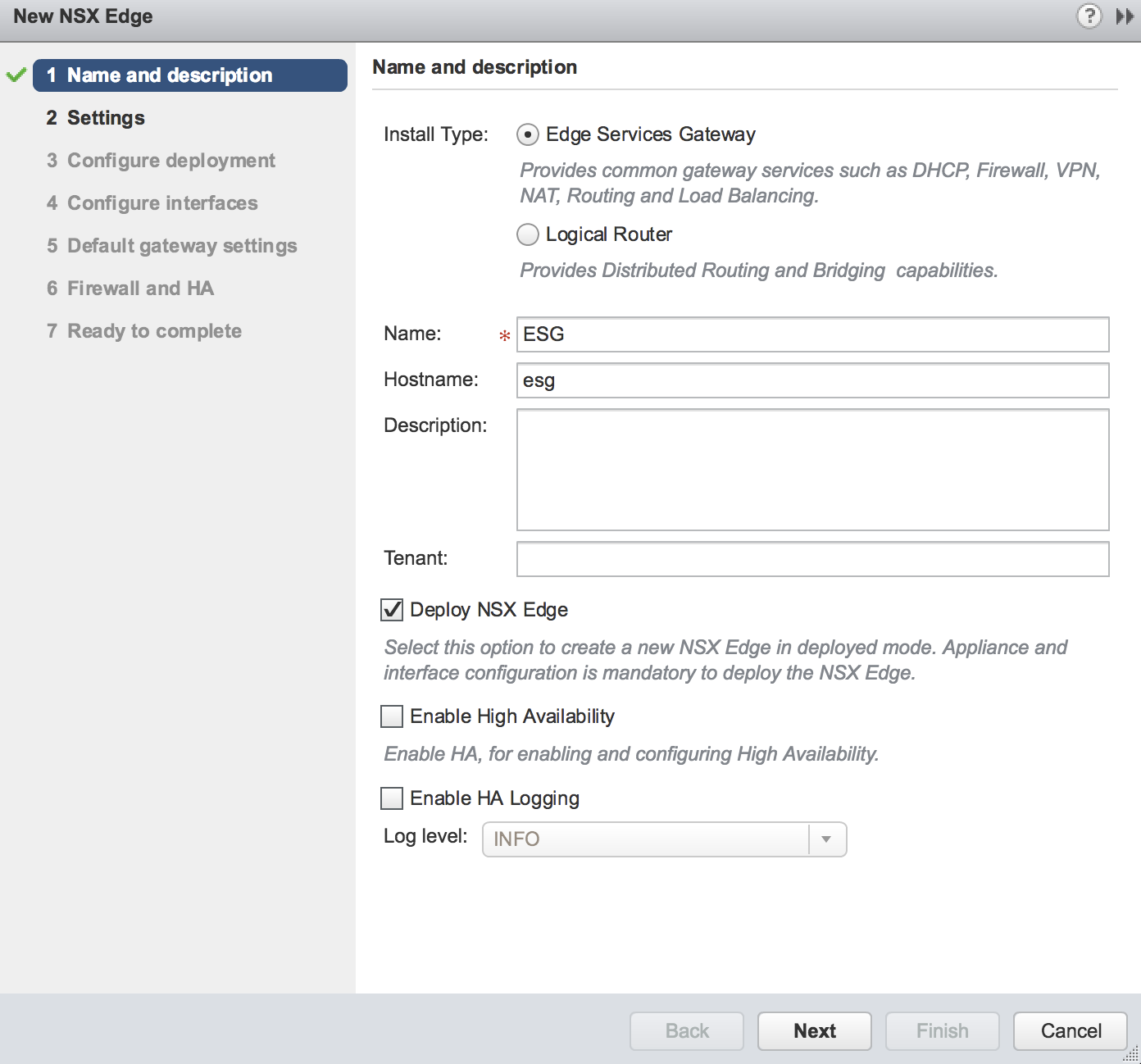Focus the Hostname field containing esg
Screen dimensions: 1141x1064
(813, 380)
